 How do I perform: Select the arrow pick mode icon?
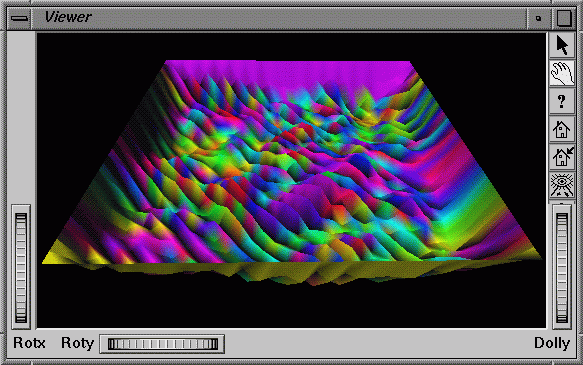tap(562, 45)
